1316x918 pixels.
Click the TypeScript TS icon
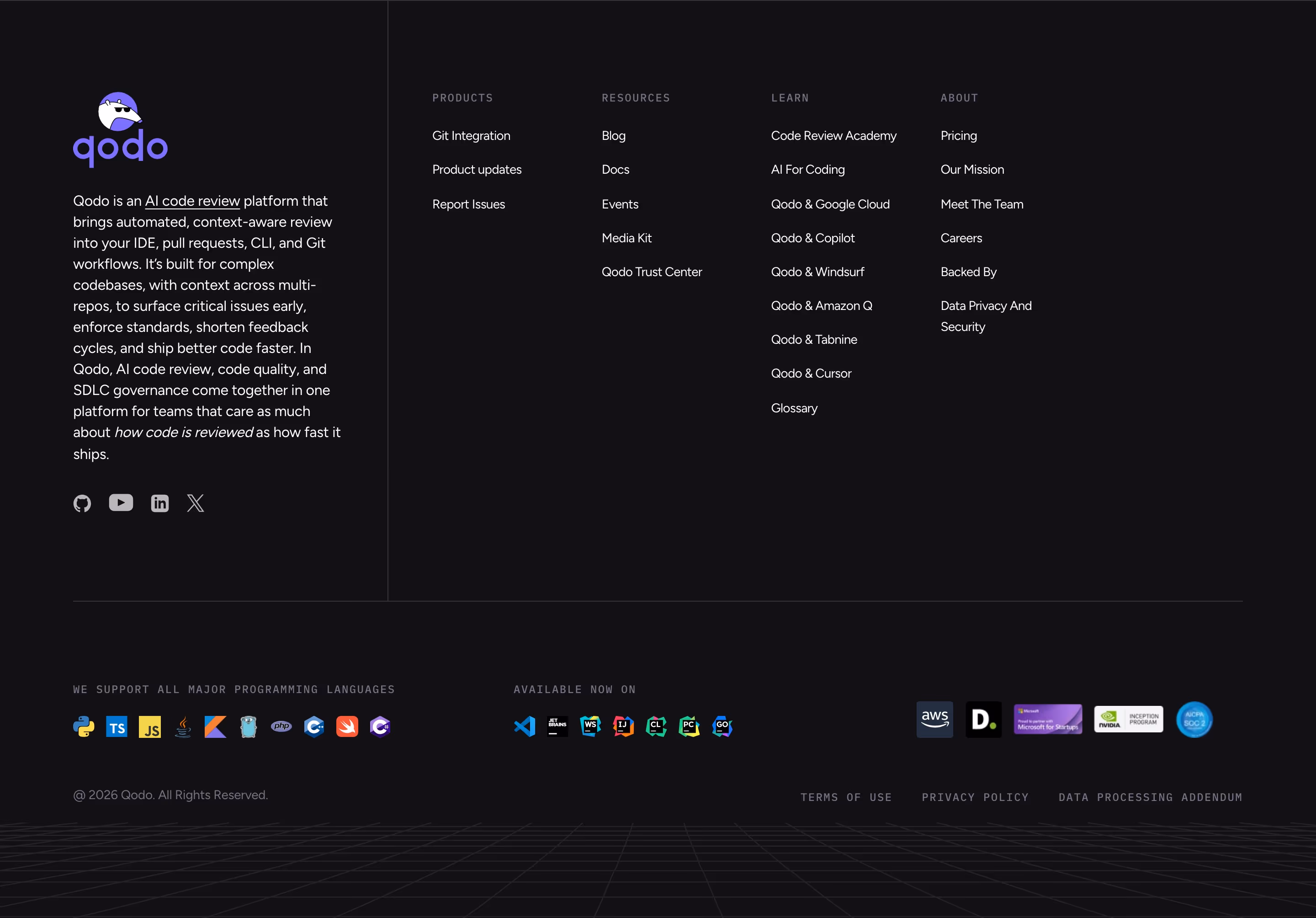point(117,726)
